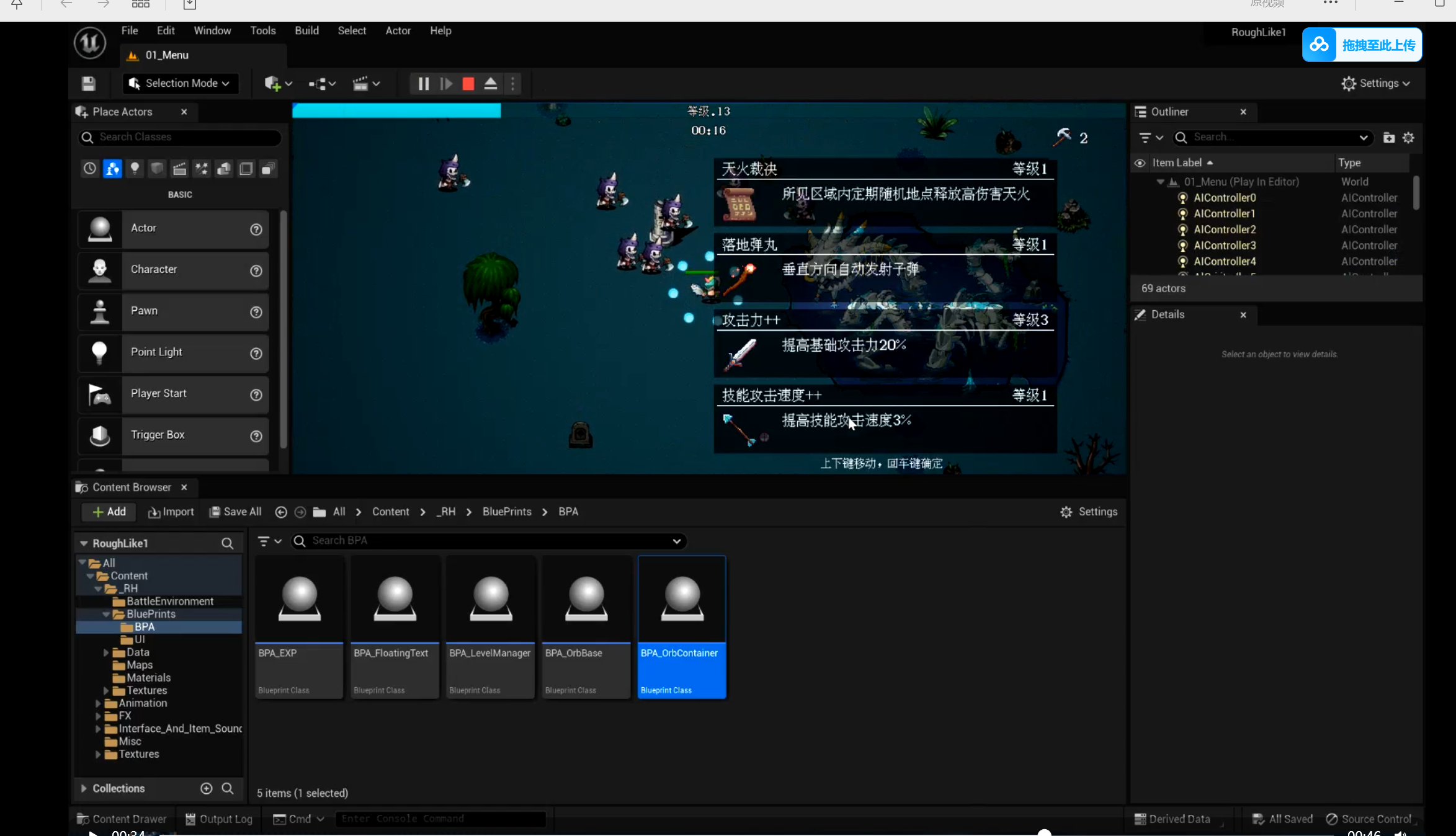Click Character help question mark icon

pyautogui.click(x=256, y=271)
